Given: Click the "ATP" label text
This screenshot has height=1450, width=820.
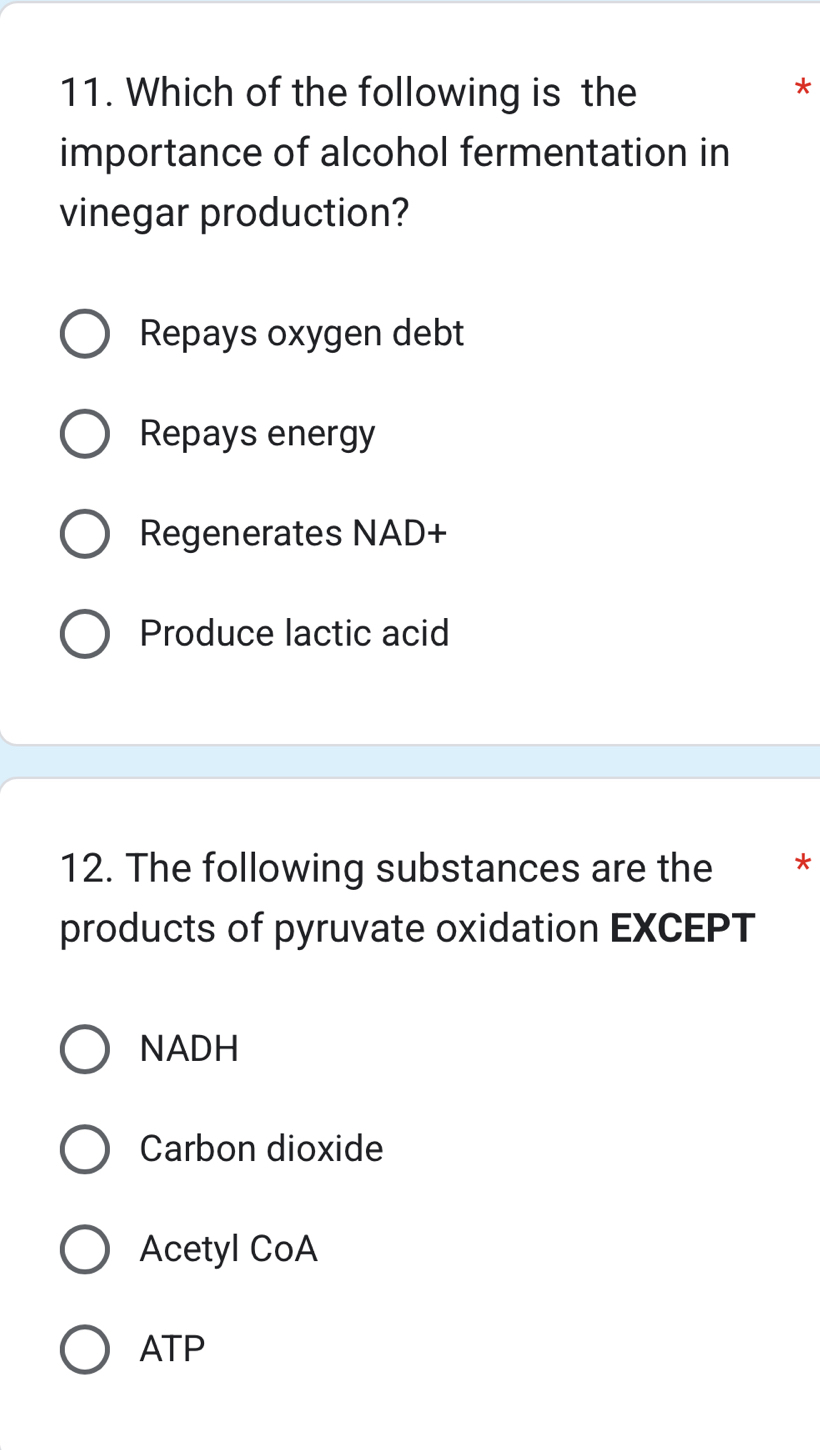Looking at the screenshot, I should click(x=171, y=1348).
